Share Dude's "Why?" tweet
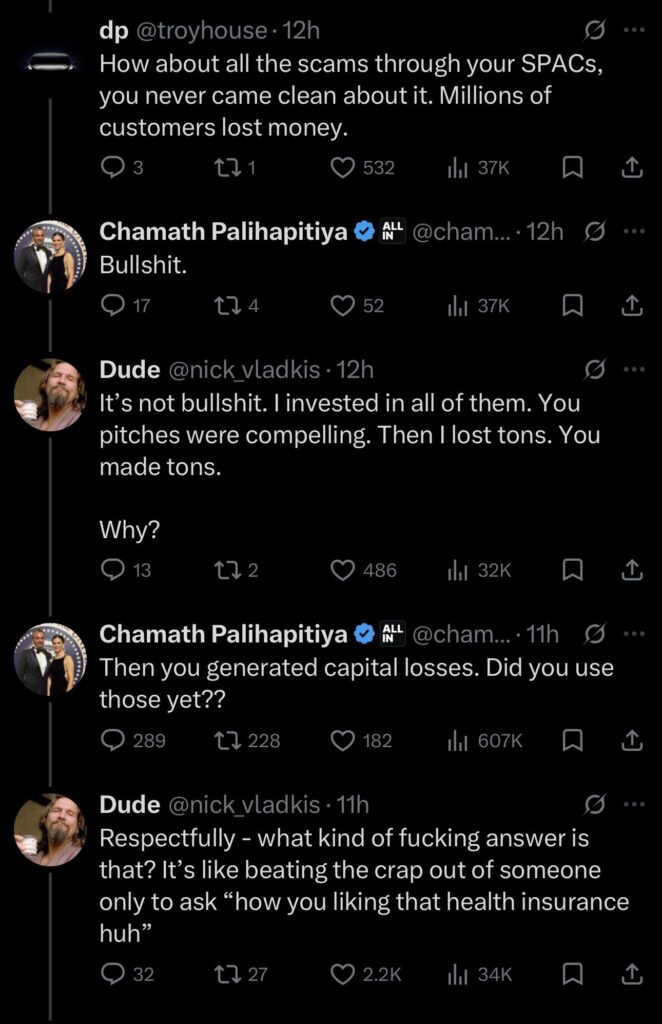662x1024 pixels. [x=631, y=570]
